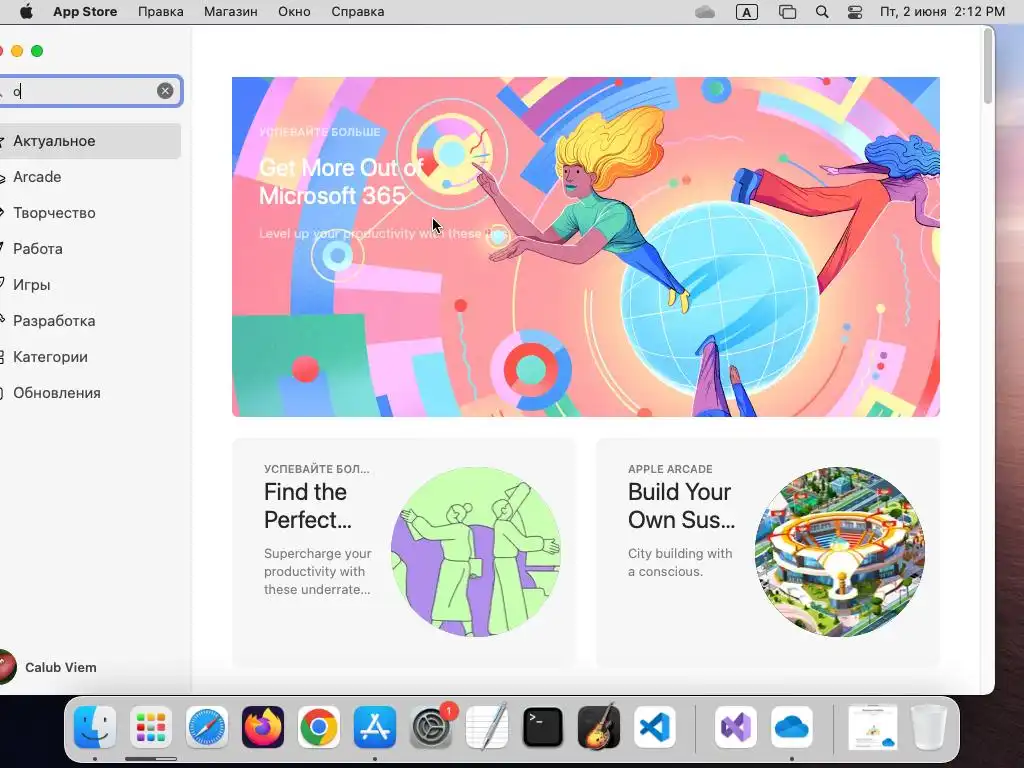Screen dimensions: 1024x768
Task: Open the Окно menu
Action: [x=294, y=12]
